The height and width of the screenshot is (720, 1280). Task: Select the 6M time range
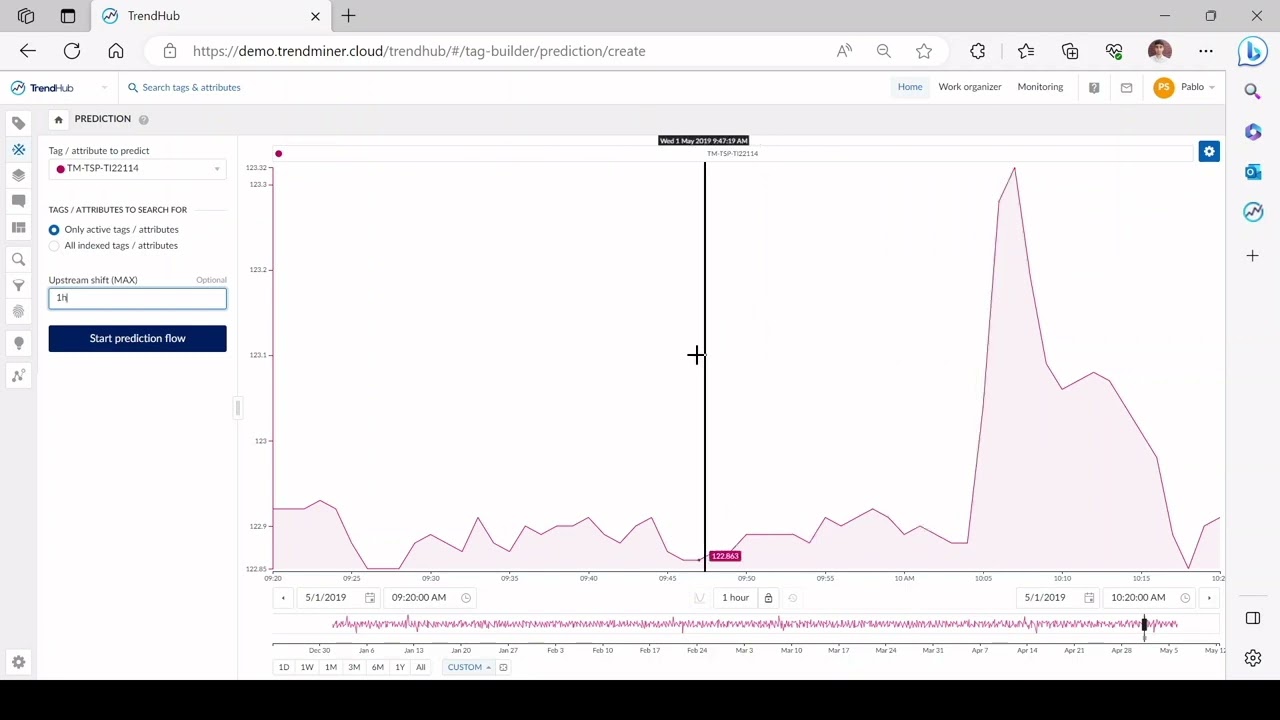point(377,667)
